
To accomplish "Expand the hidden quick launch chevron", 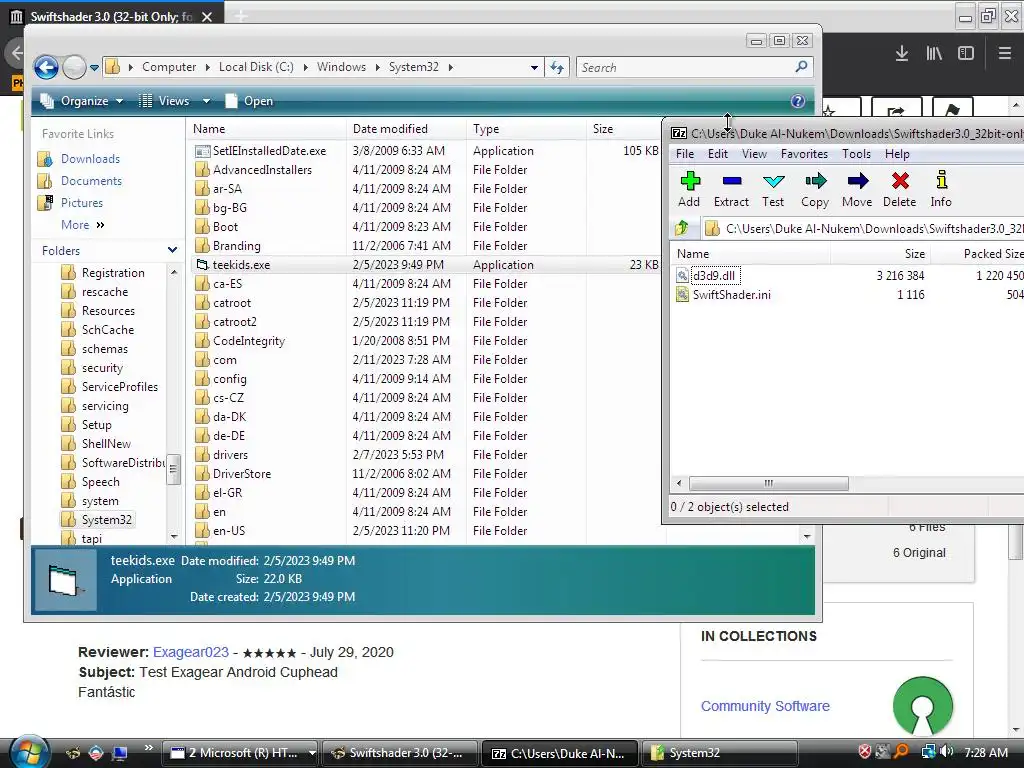I will pos(148,748).
